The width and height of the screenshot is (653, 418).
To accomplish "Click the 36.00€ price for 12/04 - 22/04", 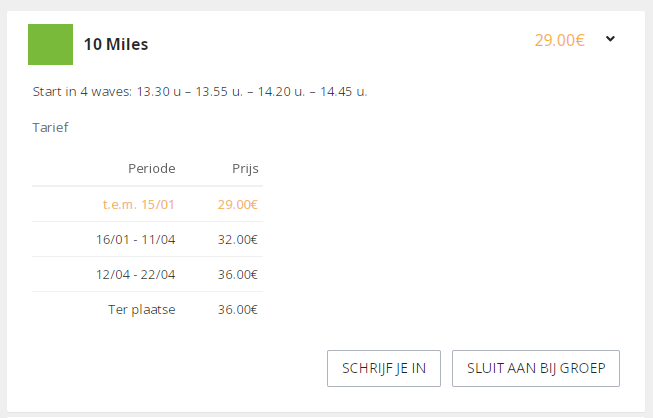I will click(x=237, y=274).
